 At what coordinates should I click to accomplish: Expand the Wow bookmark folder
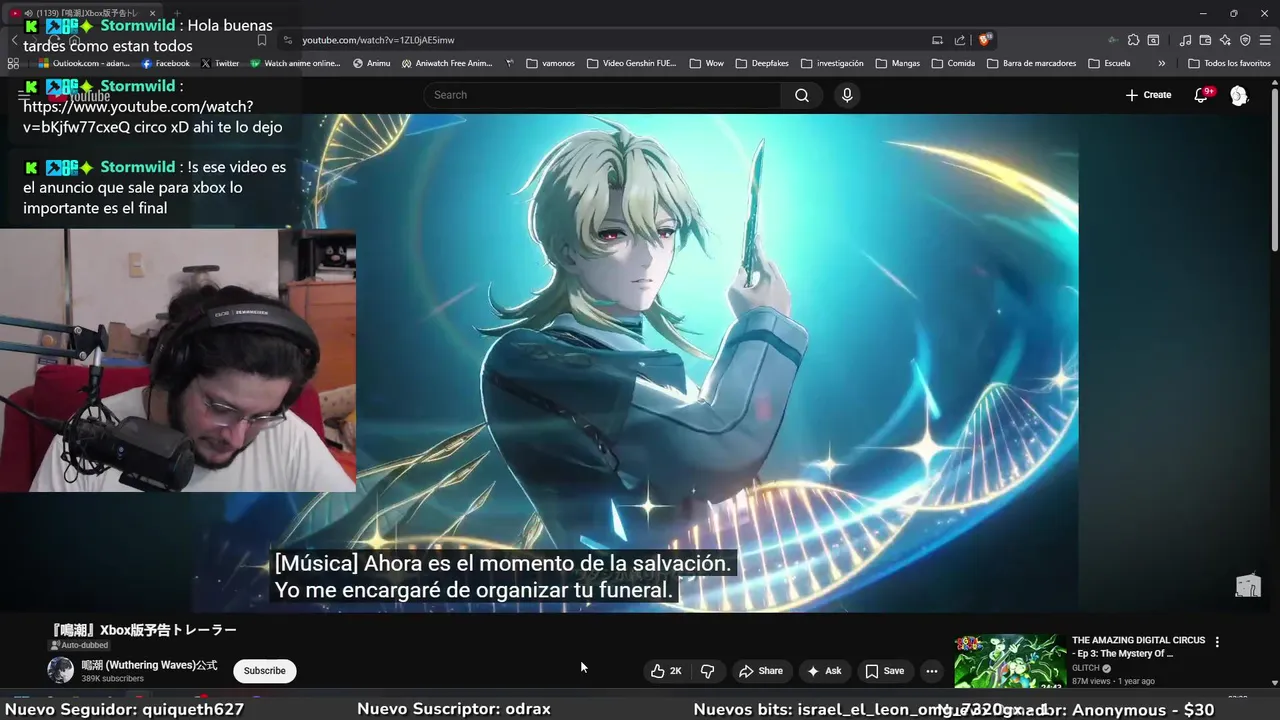tap(706, 63)
